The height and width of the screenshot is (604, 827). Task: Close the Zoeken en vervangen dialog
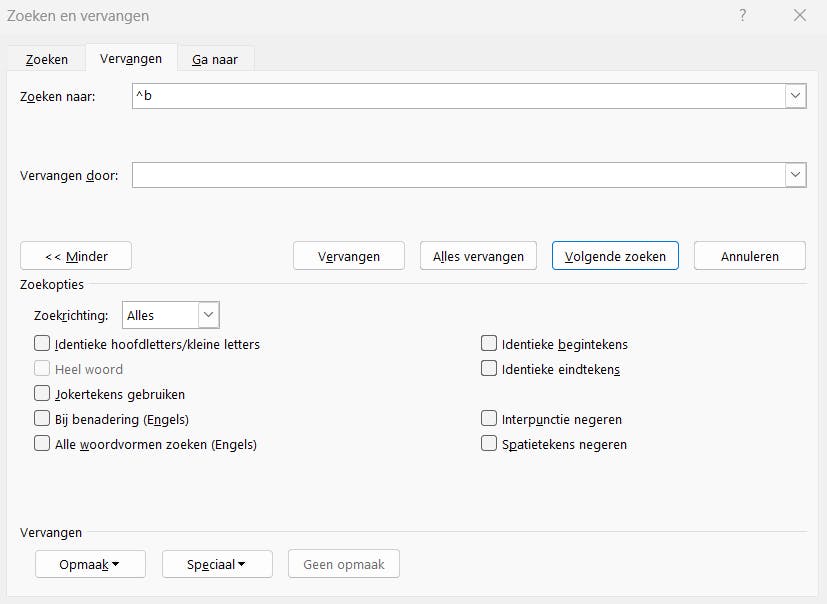point(799,15)
